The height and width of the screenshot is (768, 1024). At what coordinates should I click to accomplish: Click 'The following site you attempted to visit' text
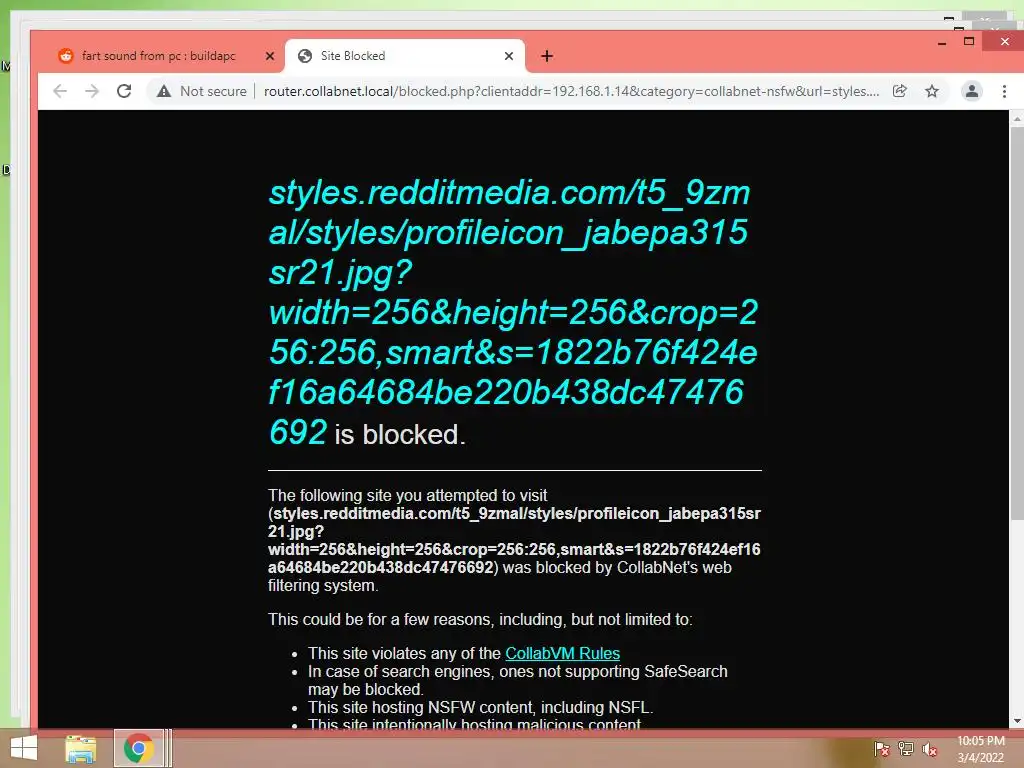[x=408, y=496]
